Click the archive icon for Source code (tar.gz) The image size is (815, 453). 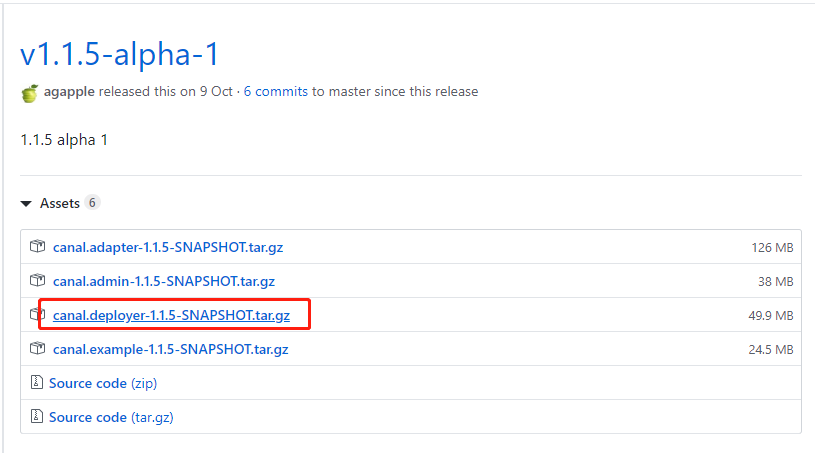pyautogui.click(x=36, y=416)
